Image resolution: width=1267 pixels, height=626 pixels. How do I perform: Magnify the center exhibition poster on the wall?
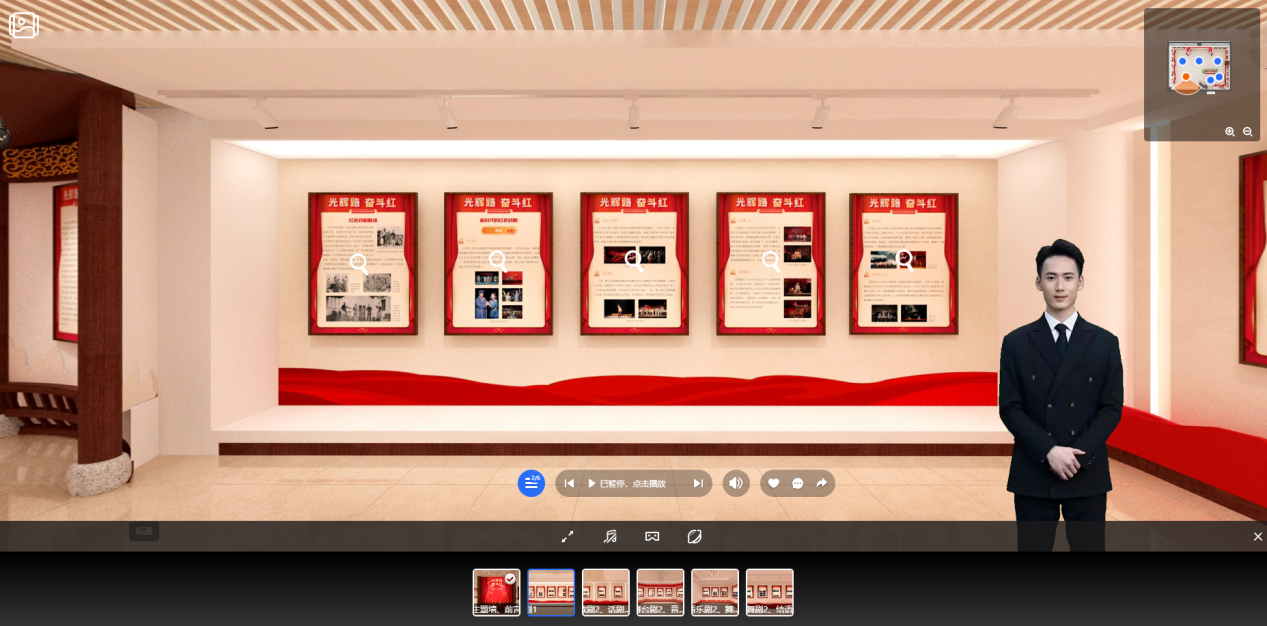[x=634, y=261]
